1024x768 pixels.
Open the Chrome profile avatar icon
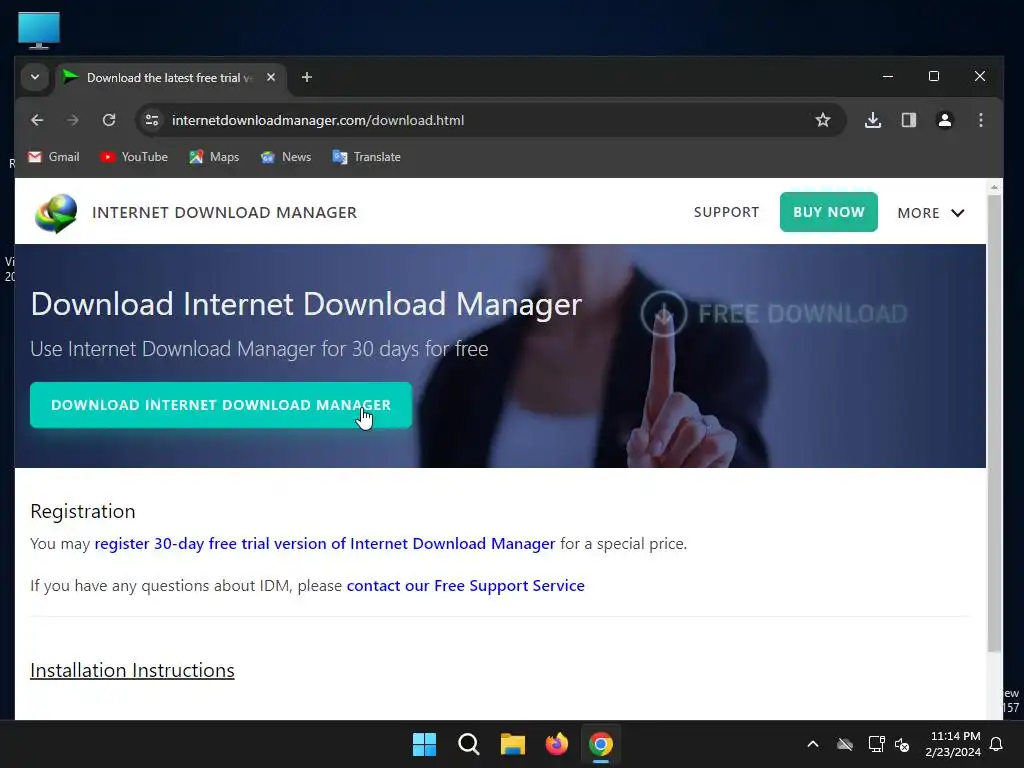coord(944,120)
